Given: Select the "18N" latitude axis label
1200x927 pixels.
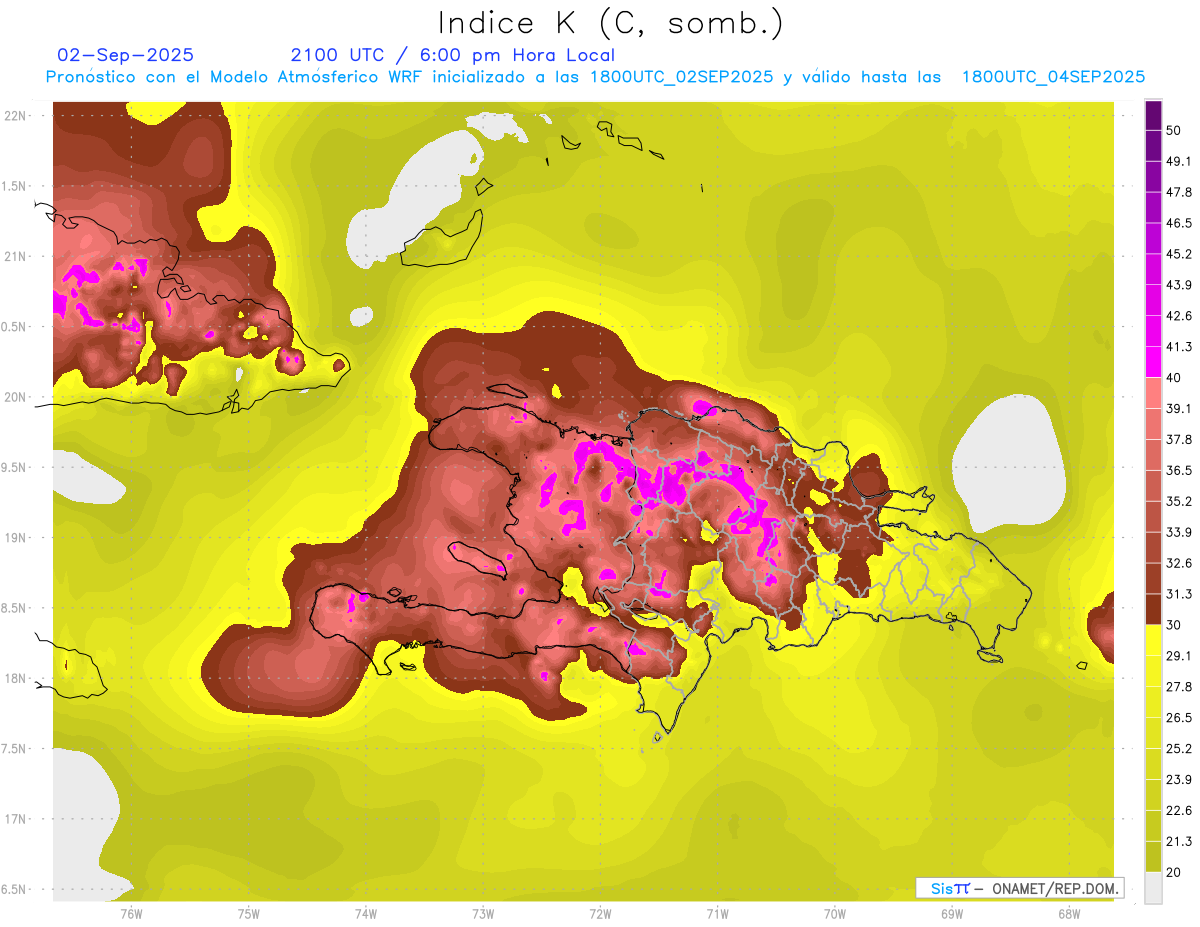Looking at the screenshot, I should (x=16, y=678).
